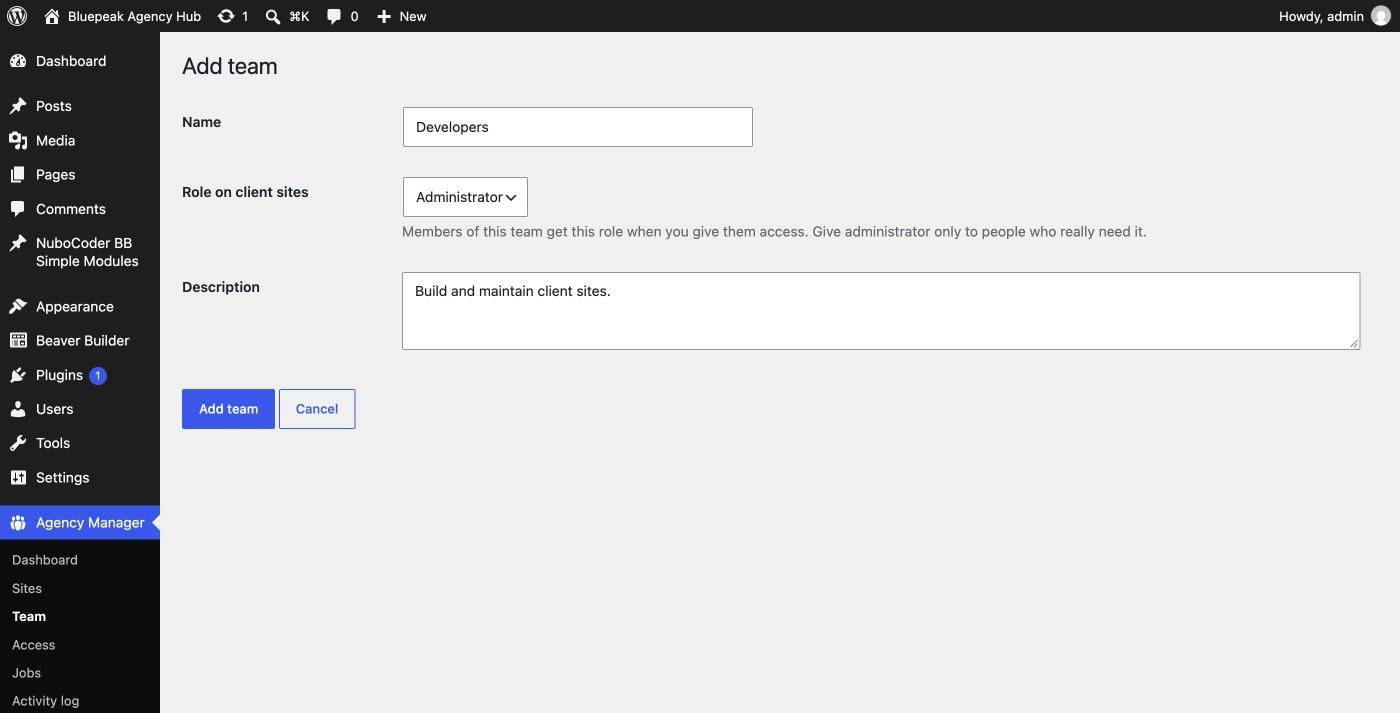Image resolution: width=1400 pixels, height=713 pixels.
Task: Open the Posts menu item
Action: point(54,106)
